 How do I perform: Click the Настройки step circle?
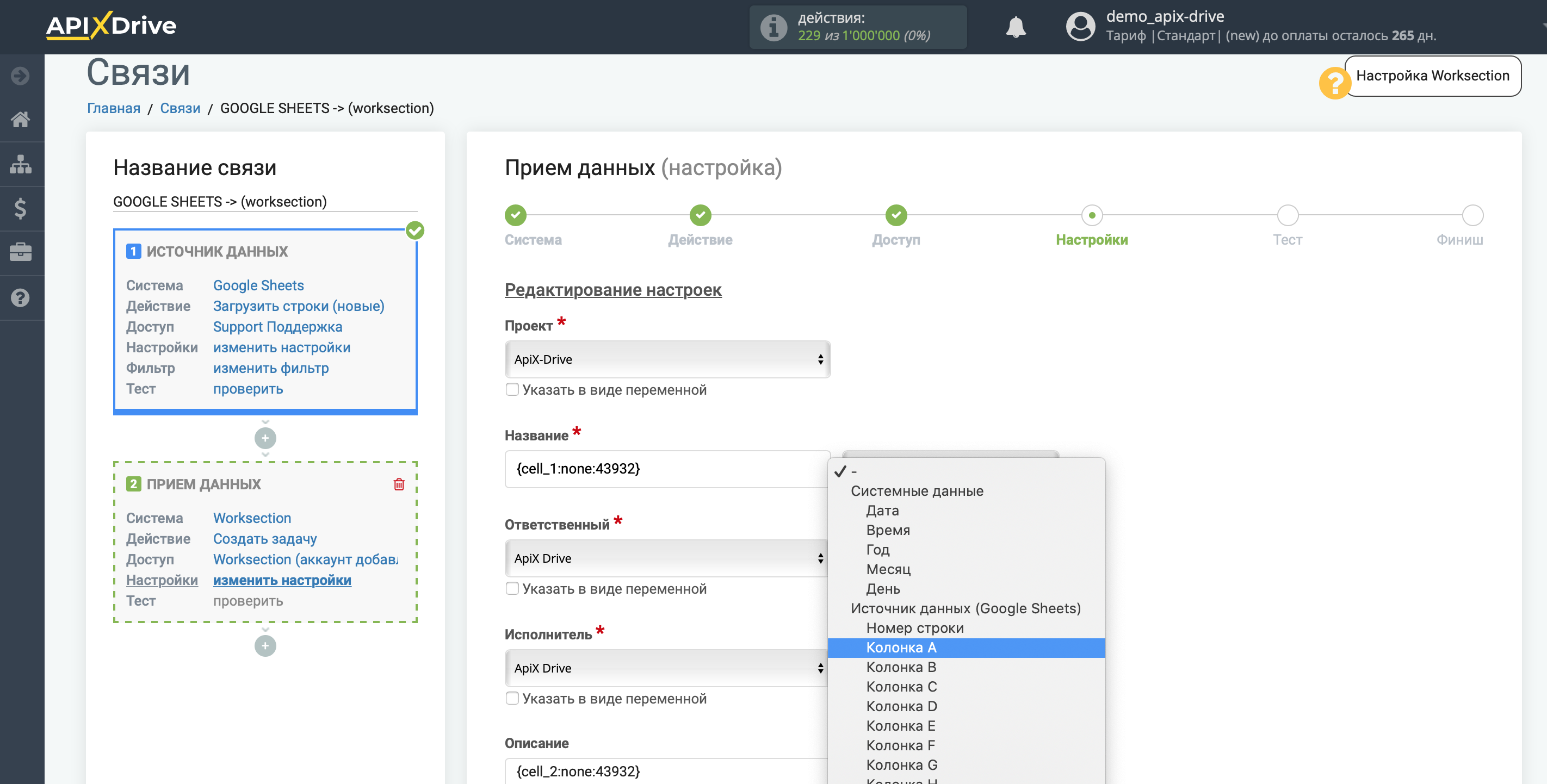point(1091,215)
